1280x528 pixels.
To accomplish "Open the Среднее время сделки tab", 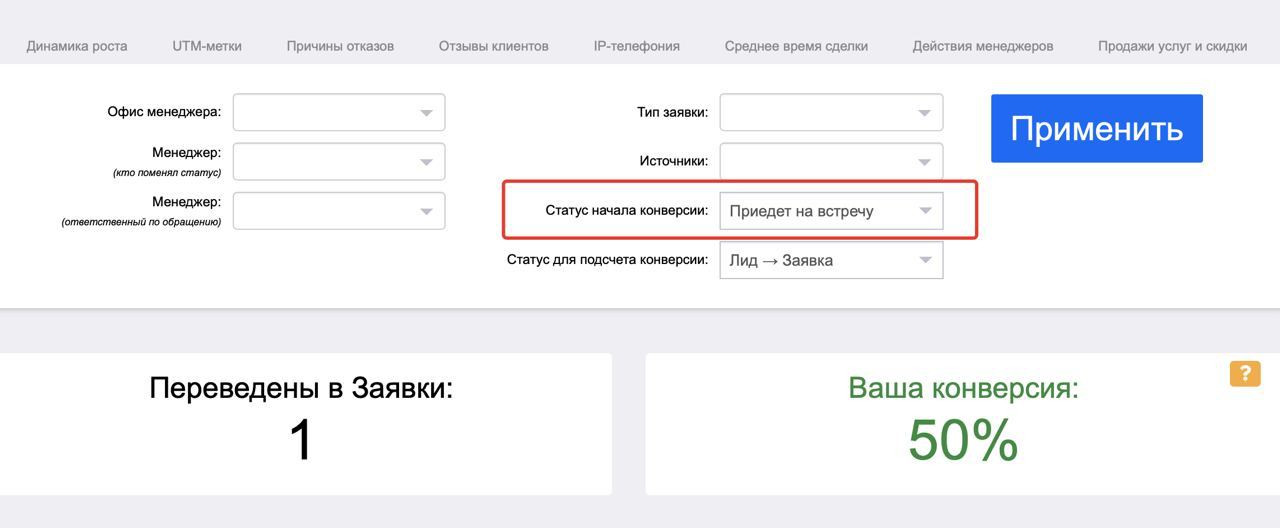I will point(796,46).
